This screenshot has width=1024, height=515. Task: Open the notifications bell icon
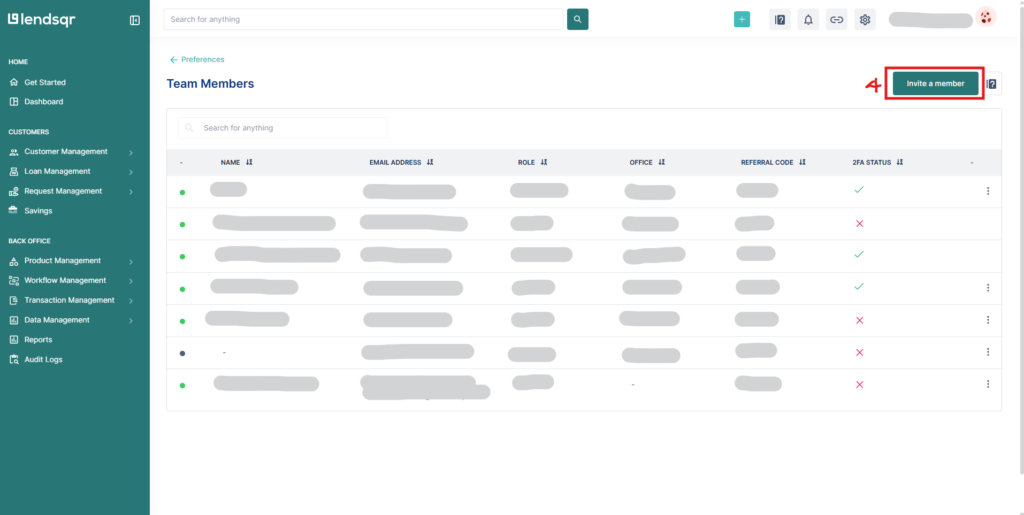point(808,19)
